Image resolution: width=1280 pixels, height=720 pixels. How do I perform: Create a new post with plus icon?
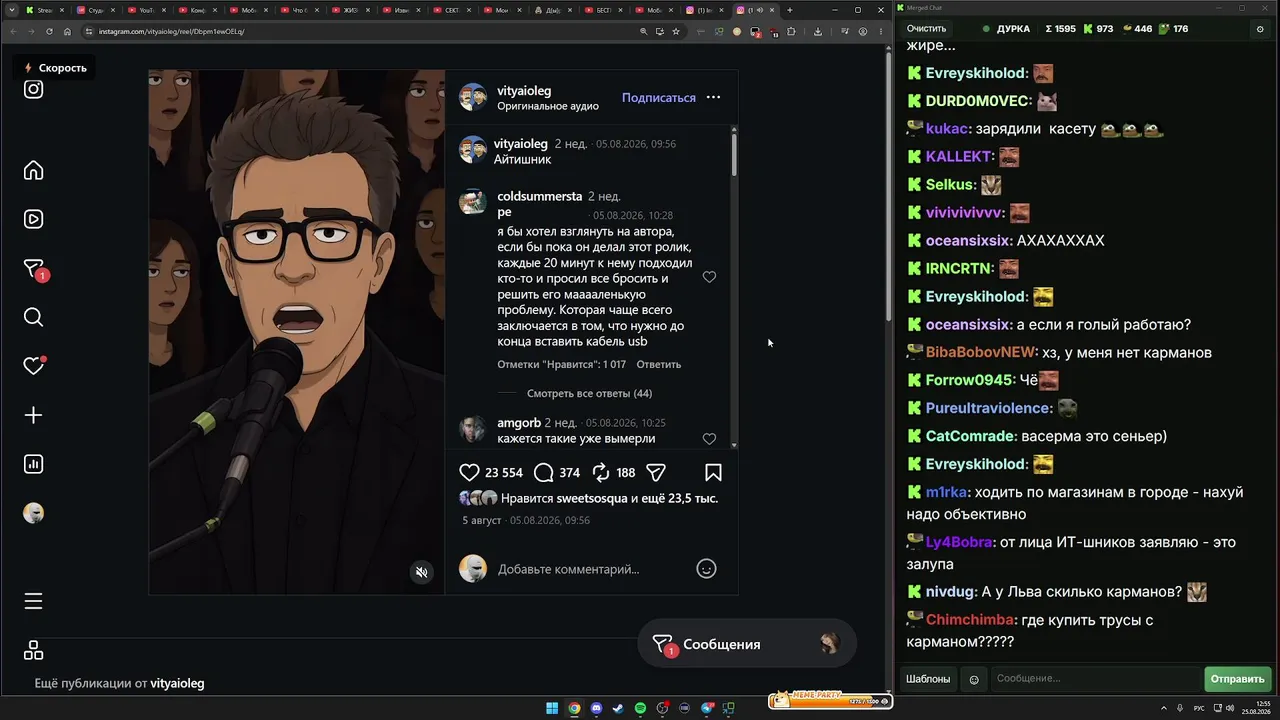tap(33, 415)
